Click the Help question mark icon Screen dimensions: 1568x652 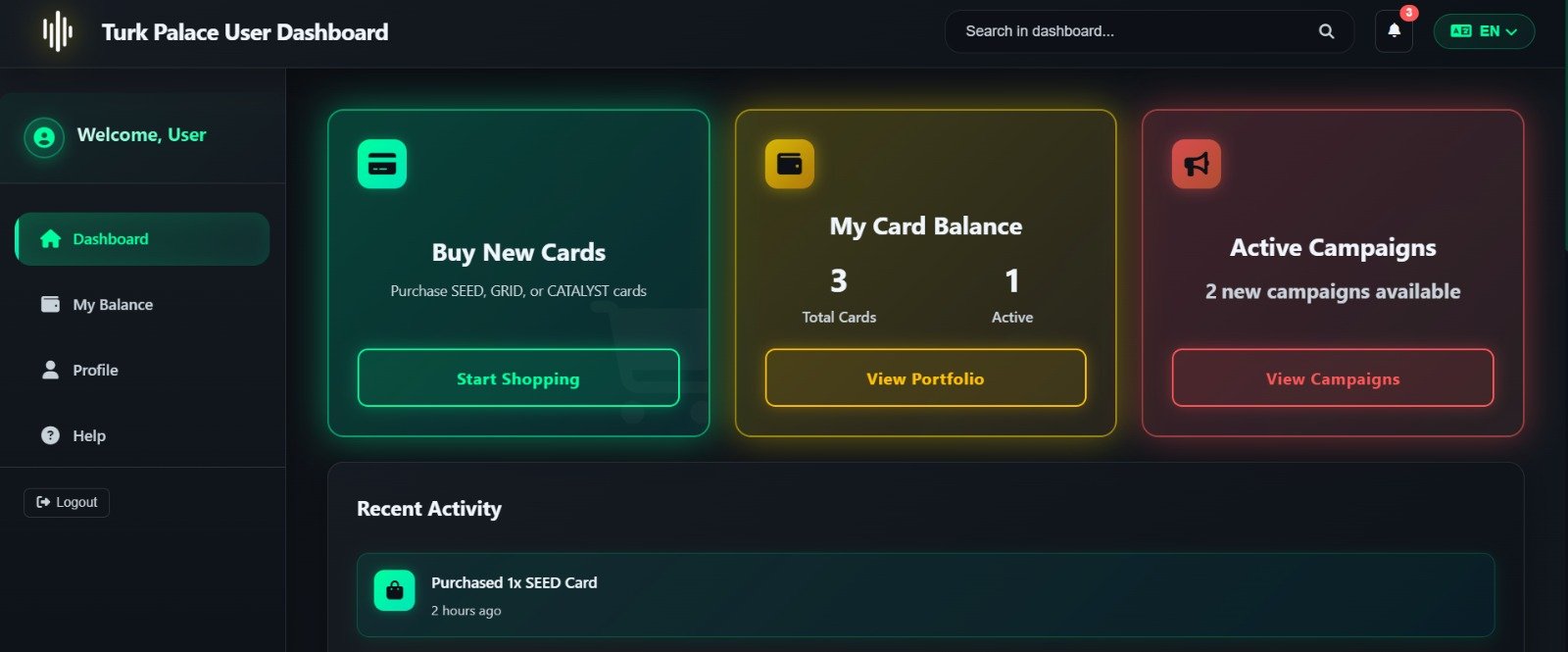tap(50, 435)
